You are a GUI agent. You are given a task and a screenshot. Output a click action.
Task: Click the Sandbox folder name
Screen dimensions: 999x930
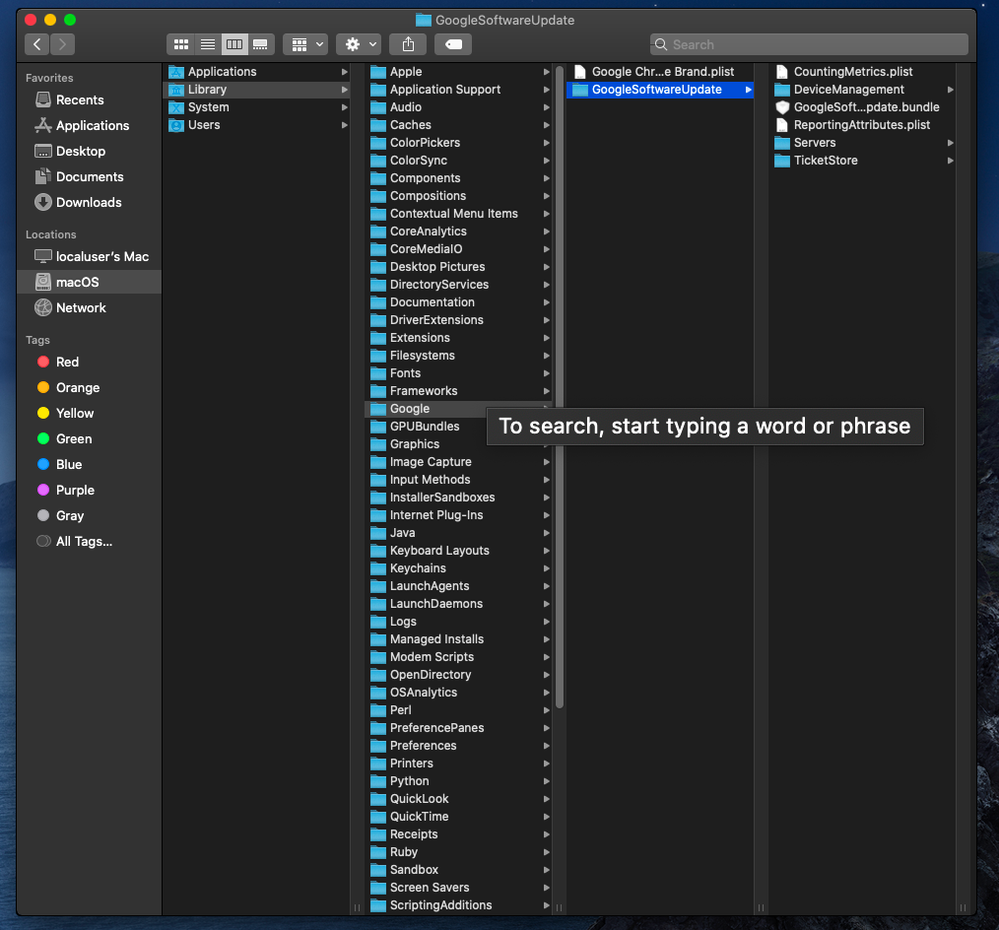coord(414,870)
